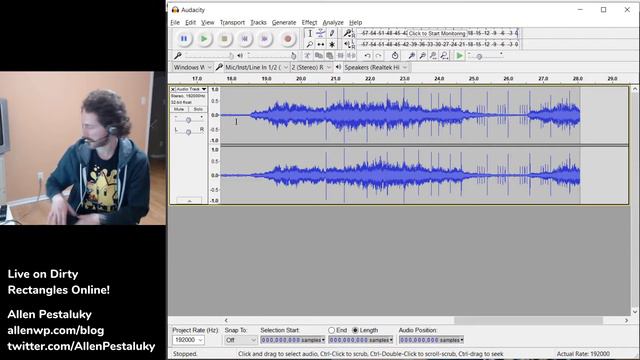Open the Mic/Inst/Line In recording device dropdown
Viewport: 640px width, 360px height.
(x=256, y=67)
